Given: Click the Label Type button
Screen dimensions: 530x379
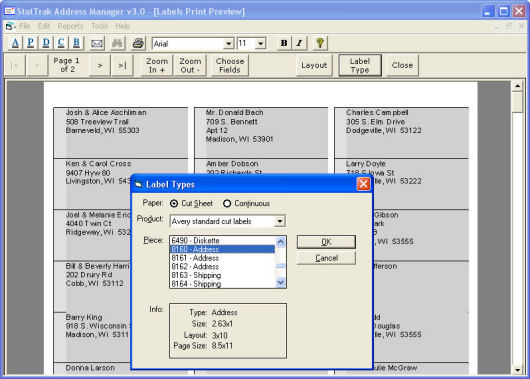Looking at the screenshot, I should (360, 65).
